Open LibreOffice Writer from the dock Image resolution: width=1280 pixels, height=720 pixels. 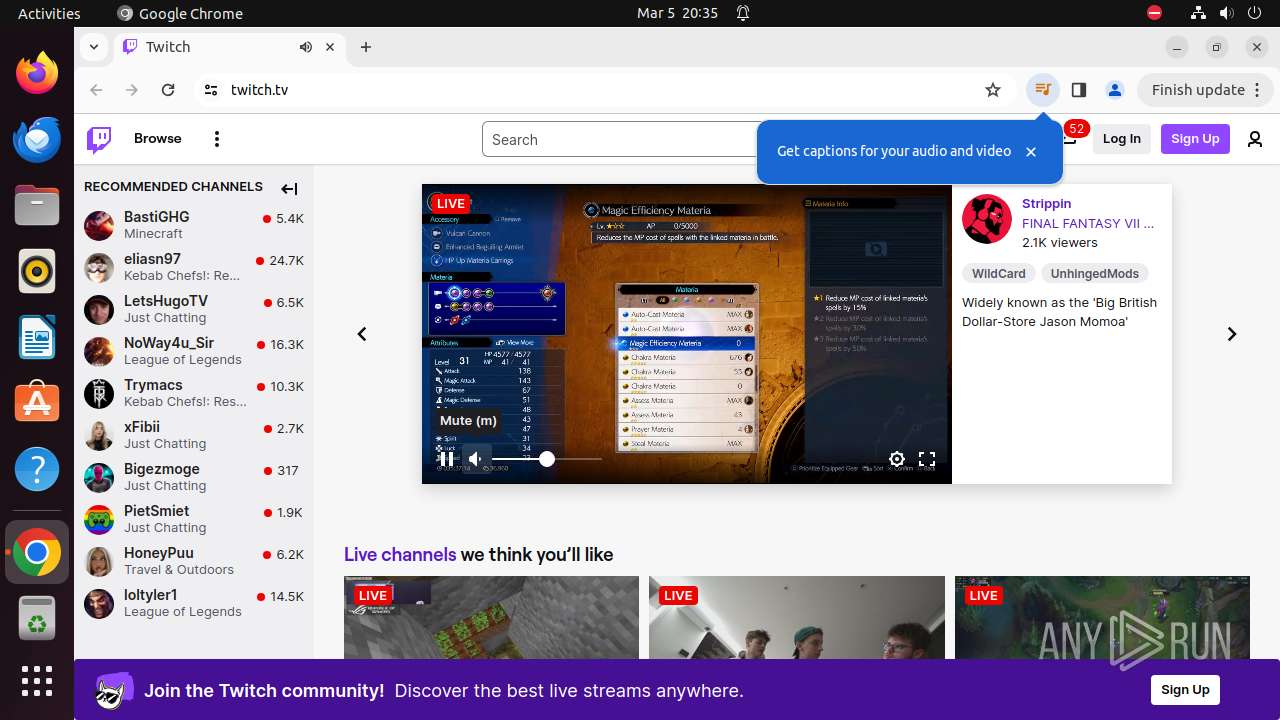(37, 337)
